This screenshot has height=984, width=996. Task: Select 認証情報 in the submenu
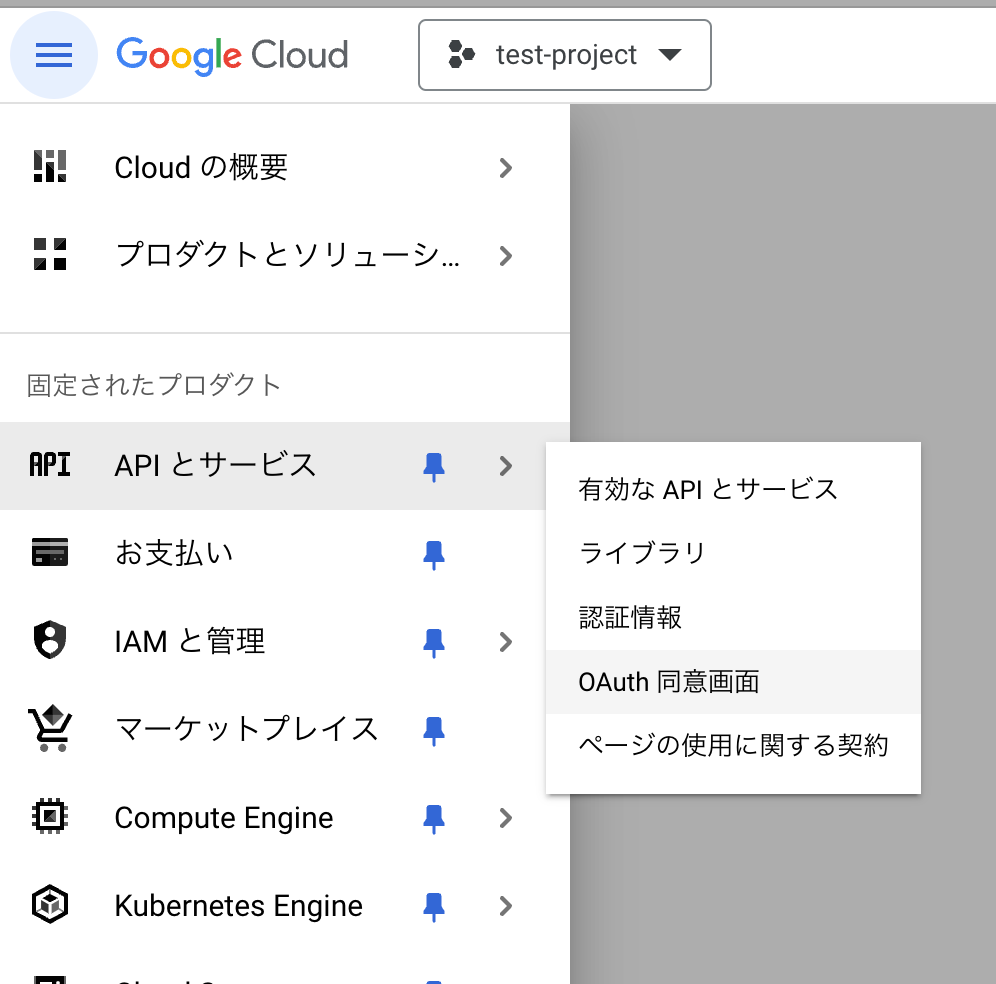[630, 618]
